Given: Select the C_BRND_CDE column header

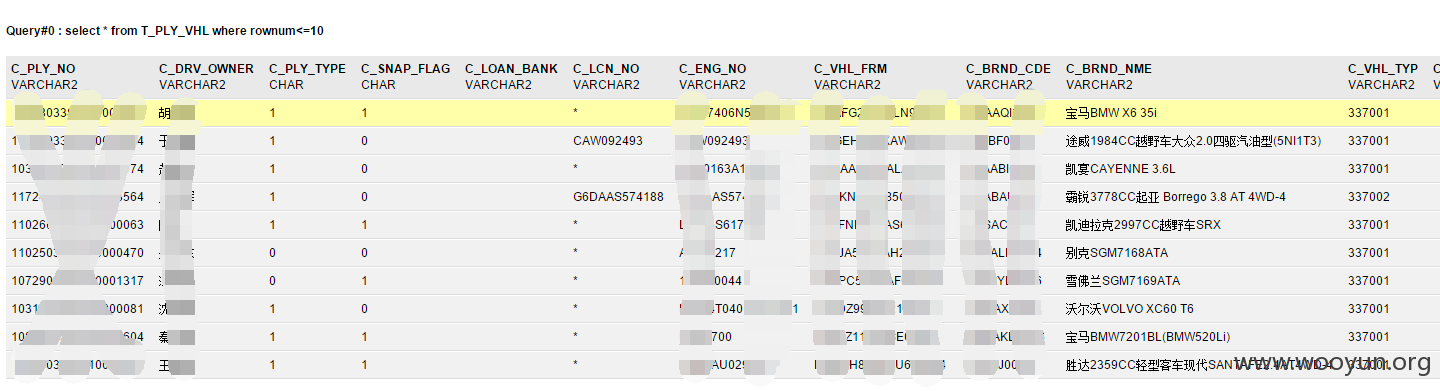Looking at the screenshot, I should point(1008,69).
